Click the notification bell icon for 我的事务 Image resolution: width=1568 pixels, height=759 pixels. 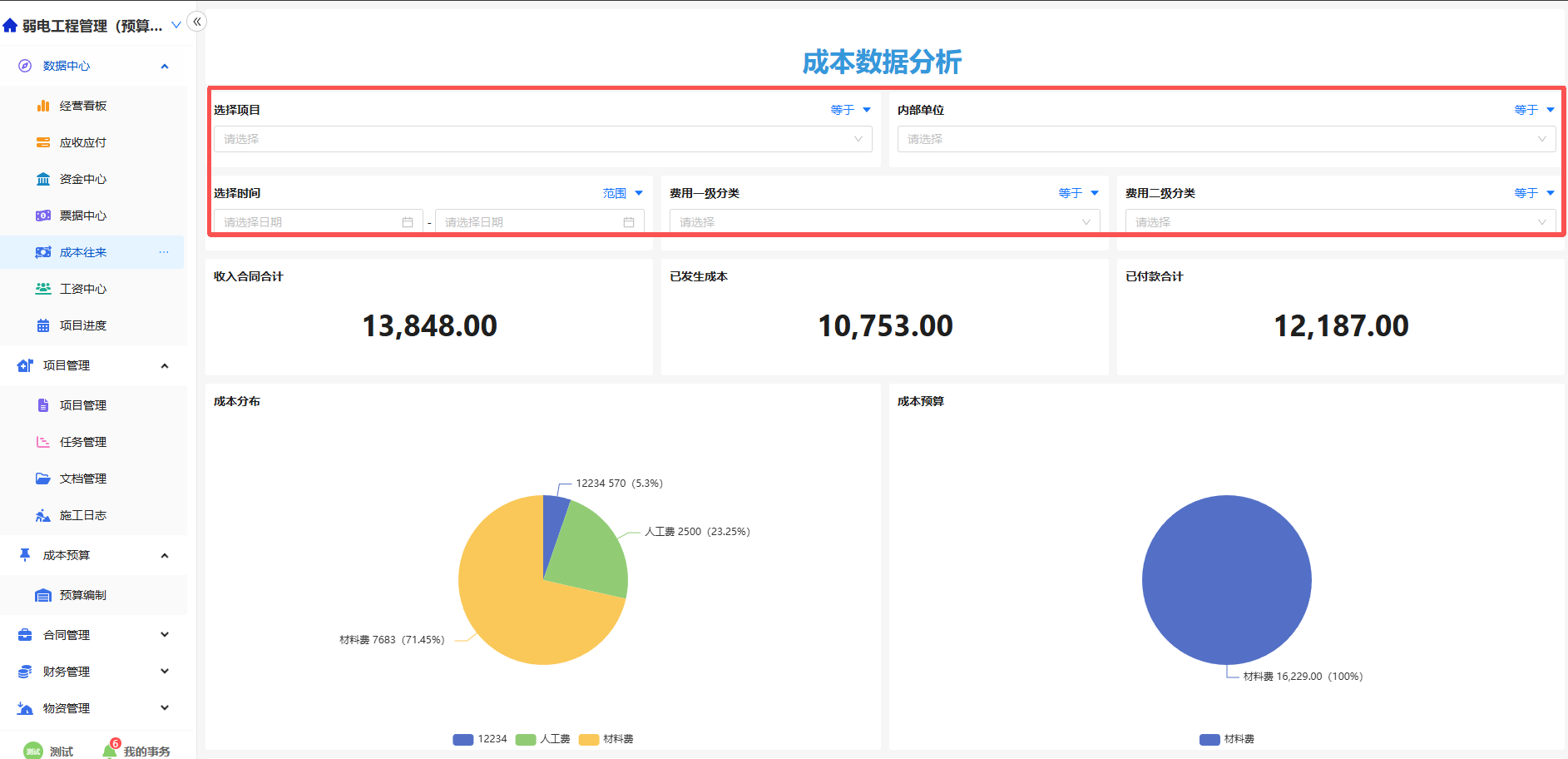coord(110,751)
